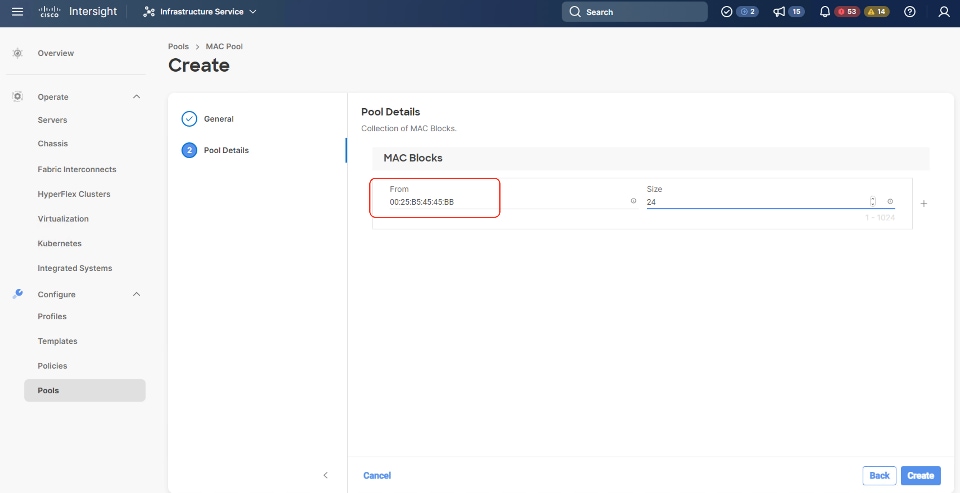Click the Configure wrench icon

(17, 294)
